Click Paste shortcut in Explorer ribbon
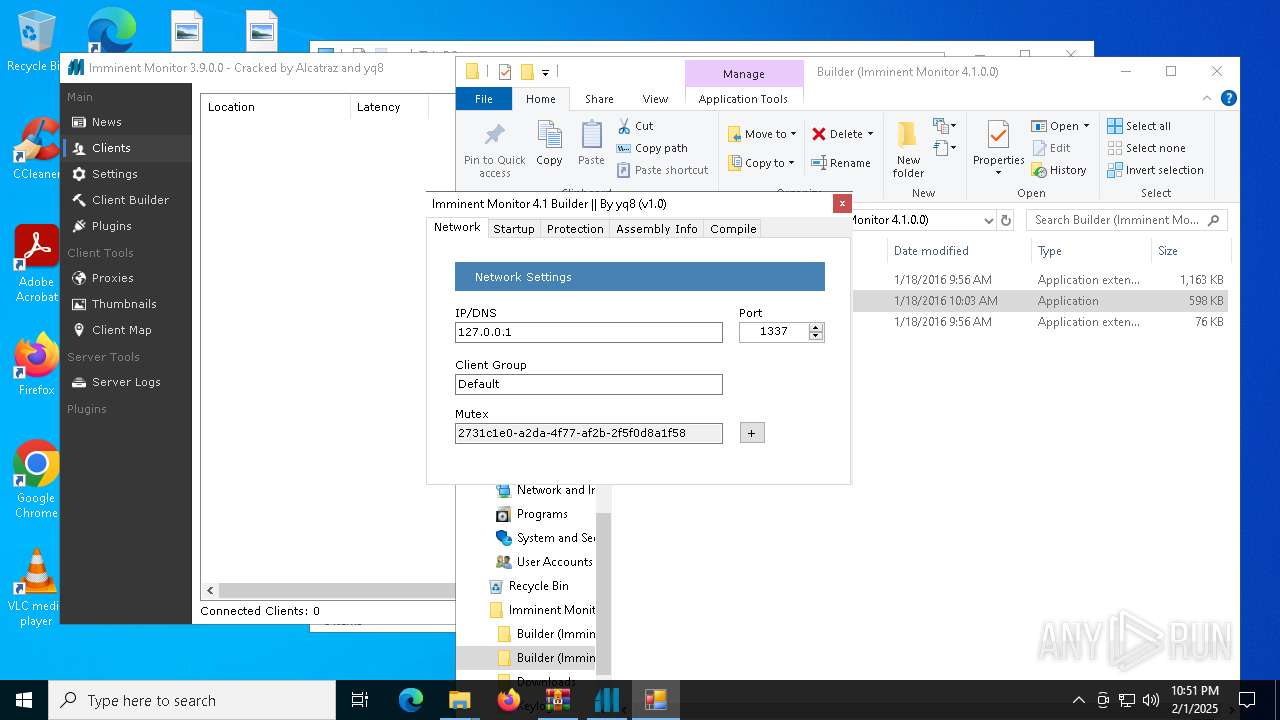 click(x=661, y=170)
